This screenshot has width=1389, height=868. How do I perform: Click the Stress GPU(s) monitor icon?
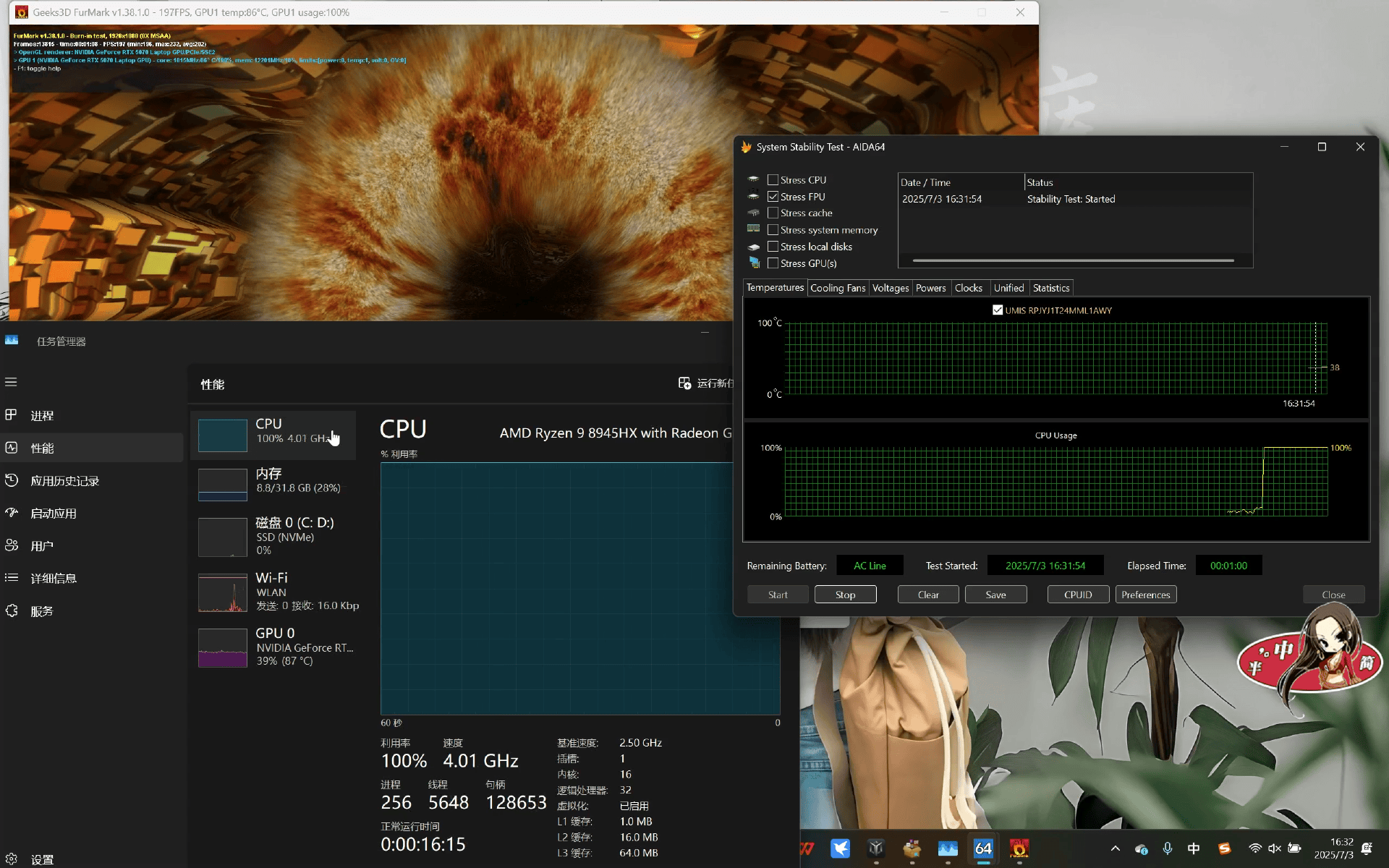tap(755, 263)
